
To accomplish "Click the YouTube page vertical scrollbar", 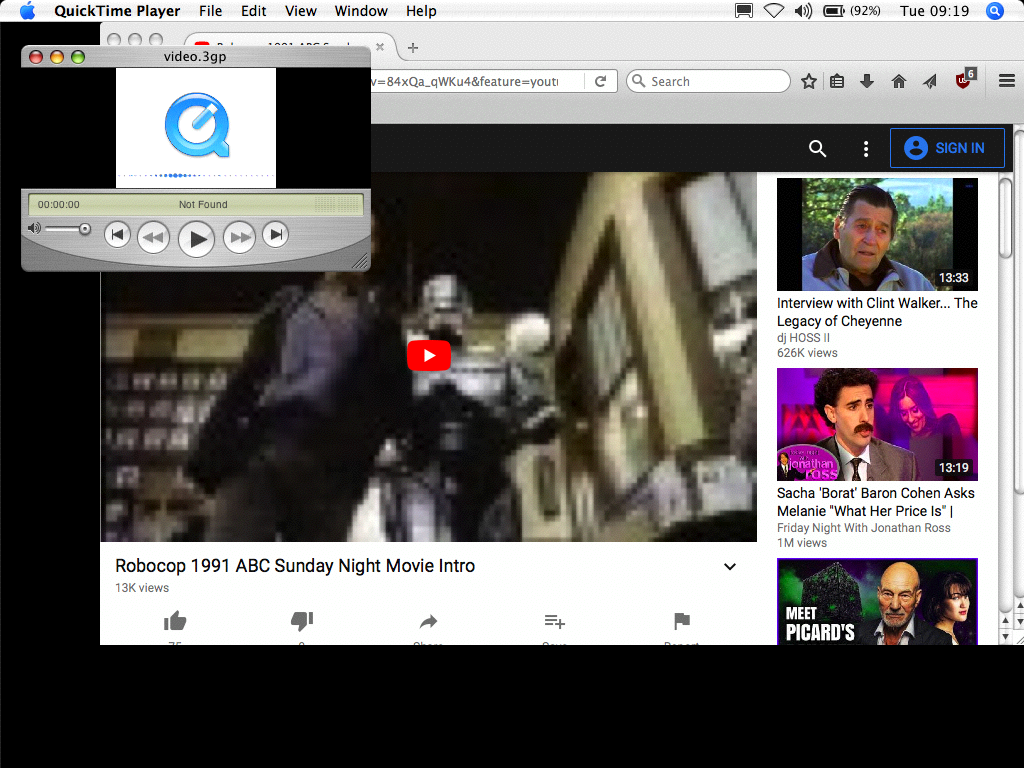I will [1006, 217].
